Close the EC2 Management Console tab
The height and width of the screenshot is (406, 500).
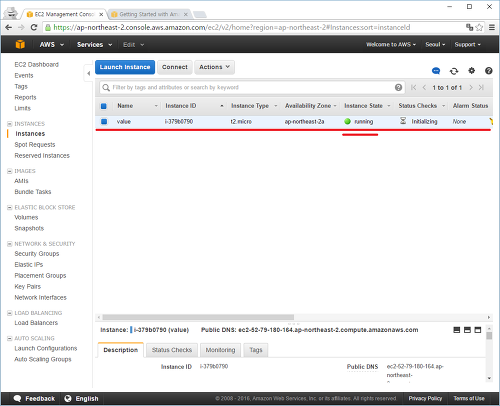click(x=101, y=14)
